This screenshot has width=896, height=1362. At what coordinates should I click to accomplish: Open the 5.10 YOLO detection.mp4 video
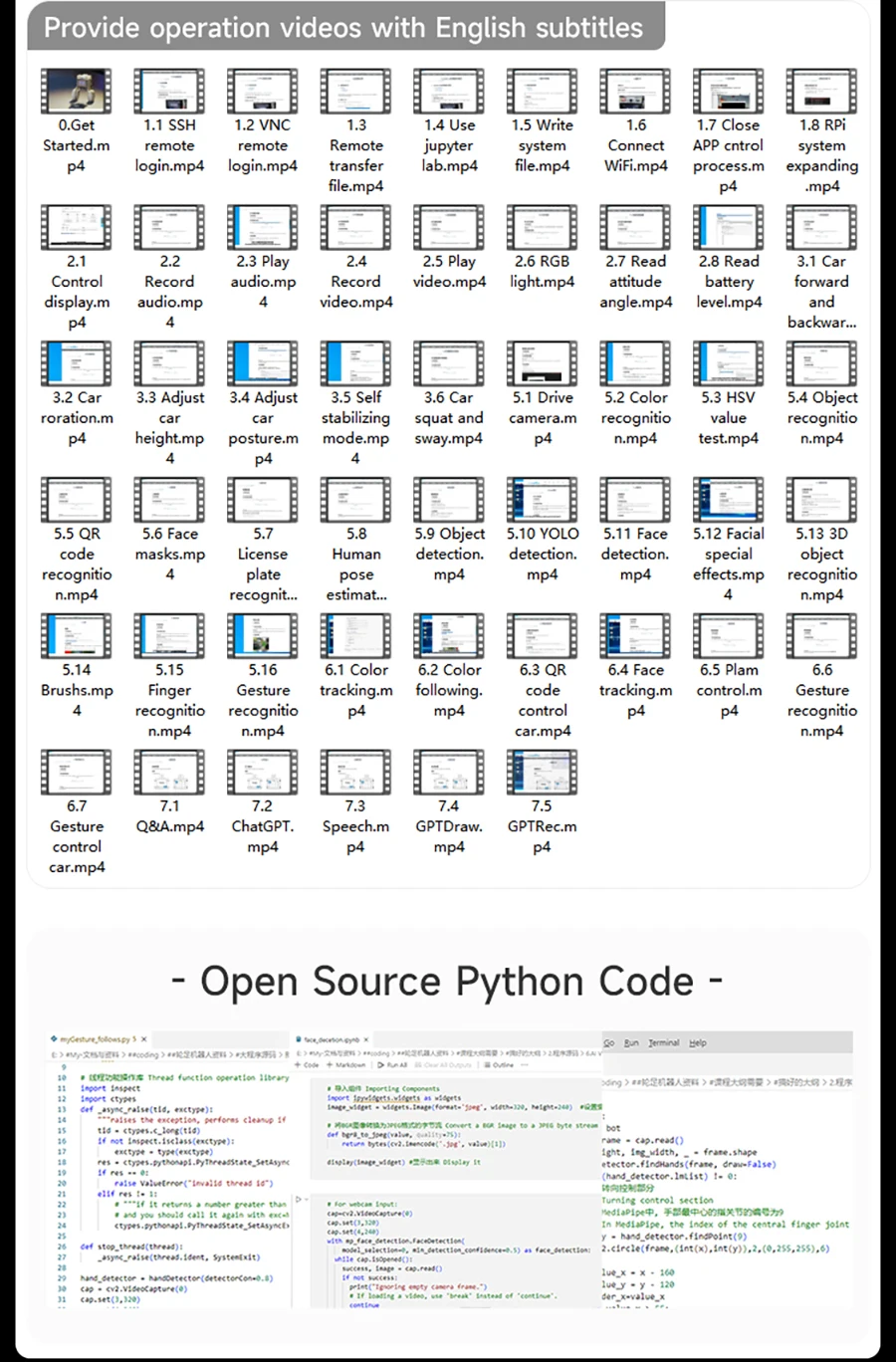542,500
